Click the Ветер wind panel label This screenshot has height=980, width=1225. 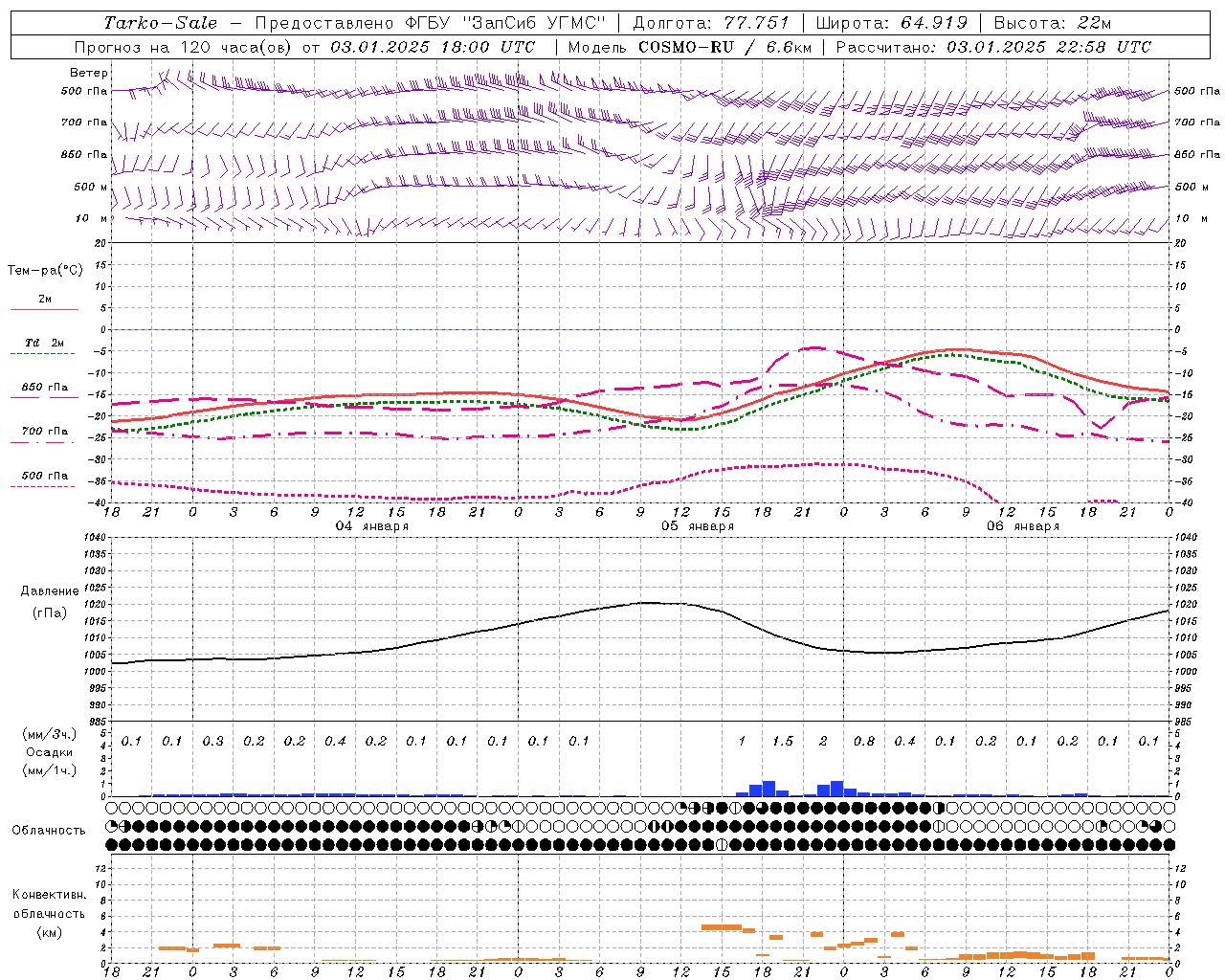click(89, 73)
